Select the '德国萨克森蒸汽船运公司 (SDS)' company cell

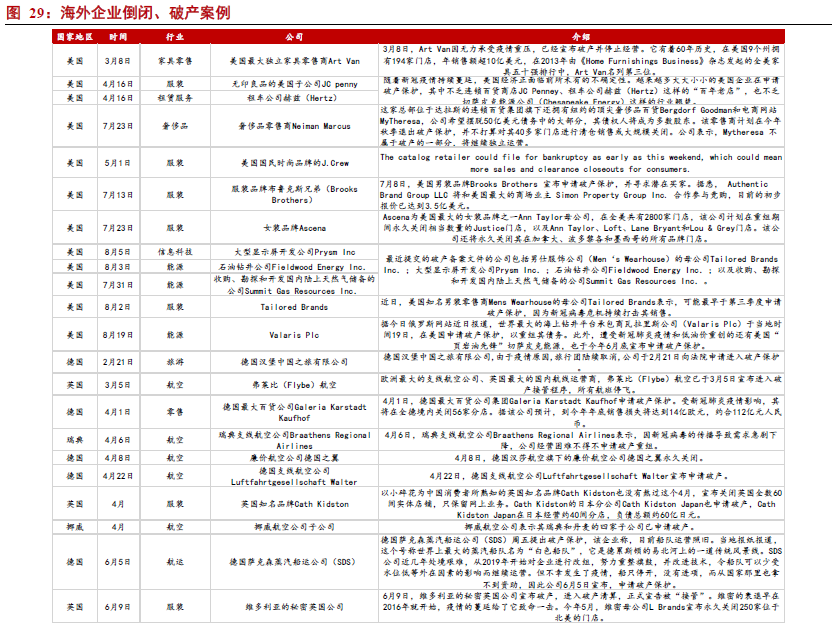[294, 562]
